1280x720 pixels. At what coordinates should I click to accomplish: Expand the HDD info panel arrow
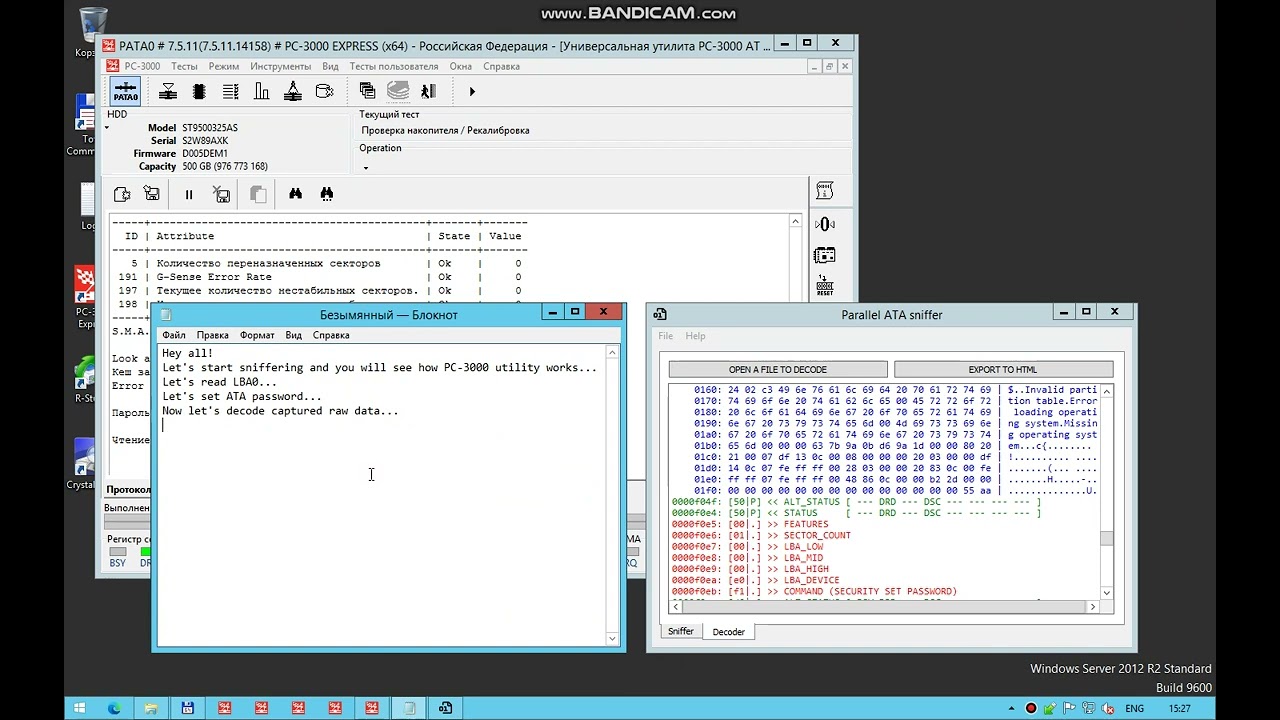tap(108, 128)
